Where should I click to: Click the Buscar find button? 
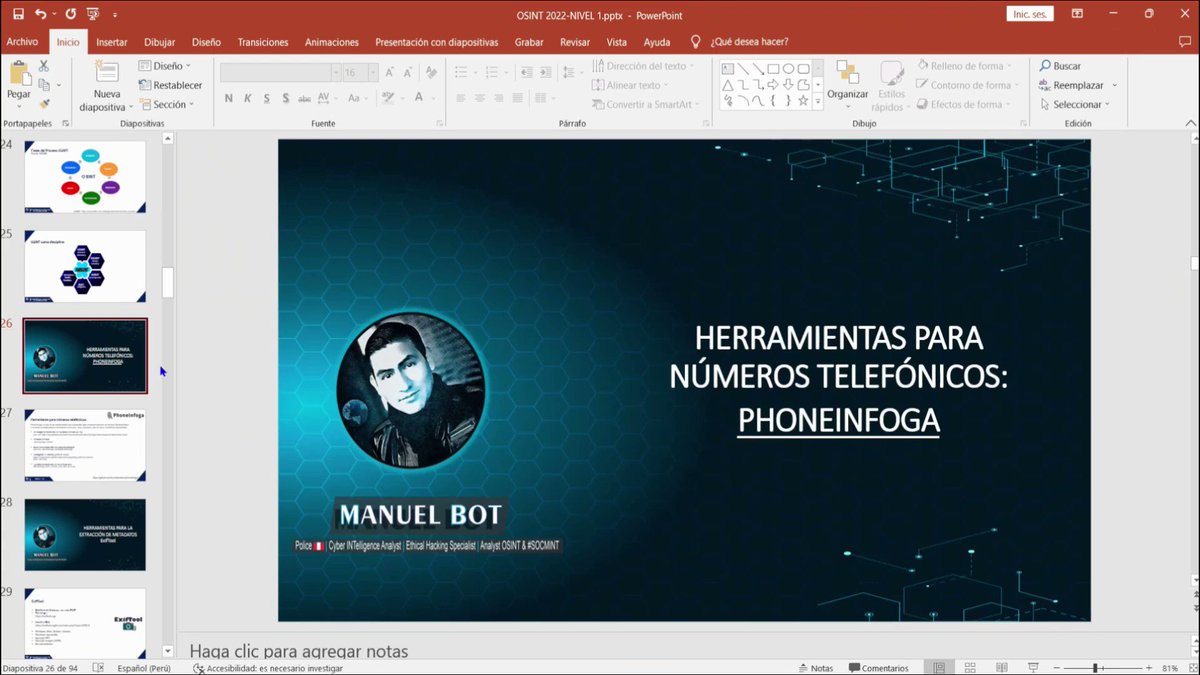[x=1060, y=66]
